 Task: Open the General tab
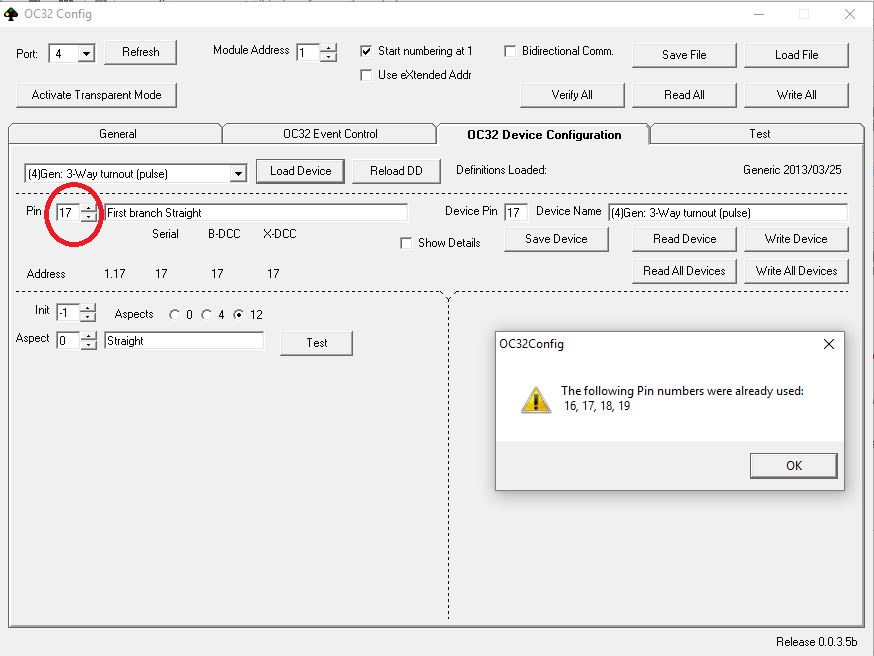pos(117,134)
